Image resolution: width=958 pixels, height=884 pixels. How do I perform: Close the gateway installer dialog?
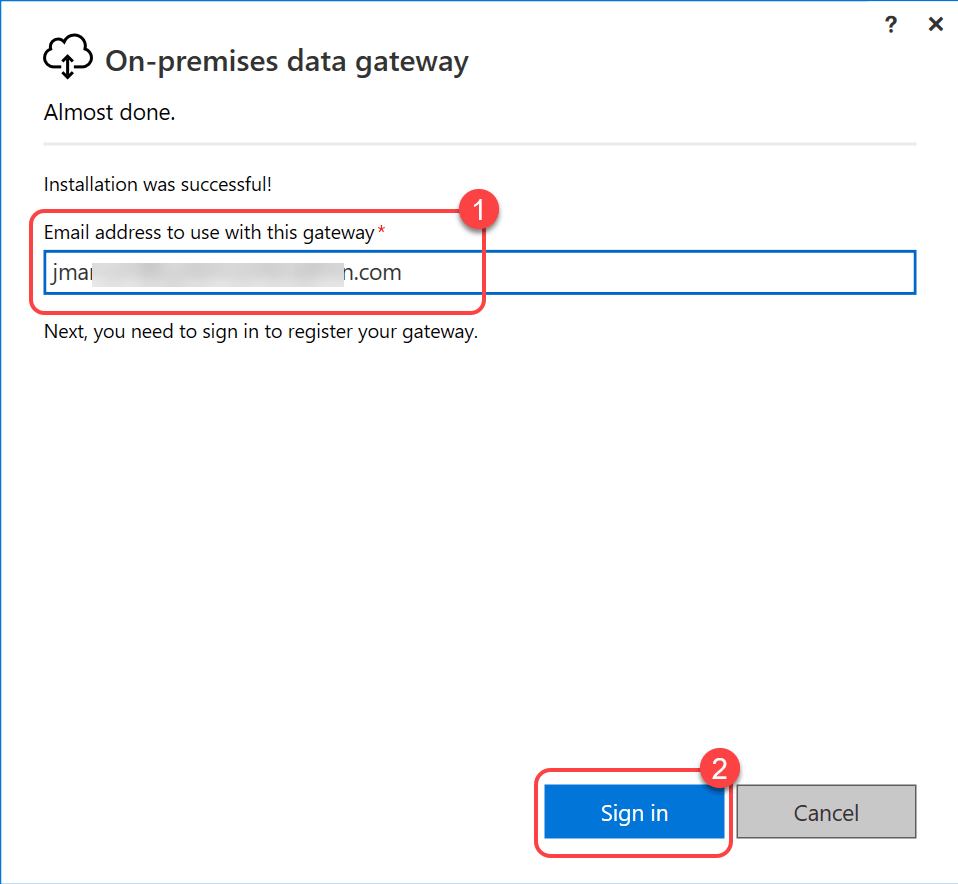click(936, 25)
